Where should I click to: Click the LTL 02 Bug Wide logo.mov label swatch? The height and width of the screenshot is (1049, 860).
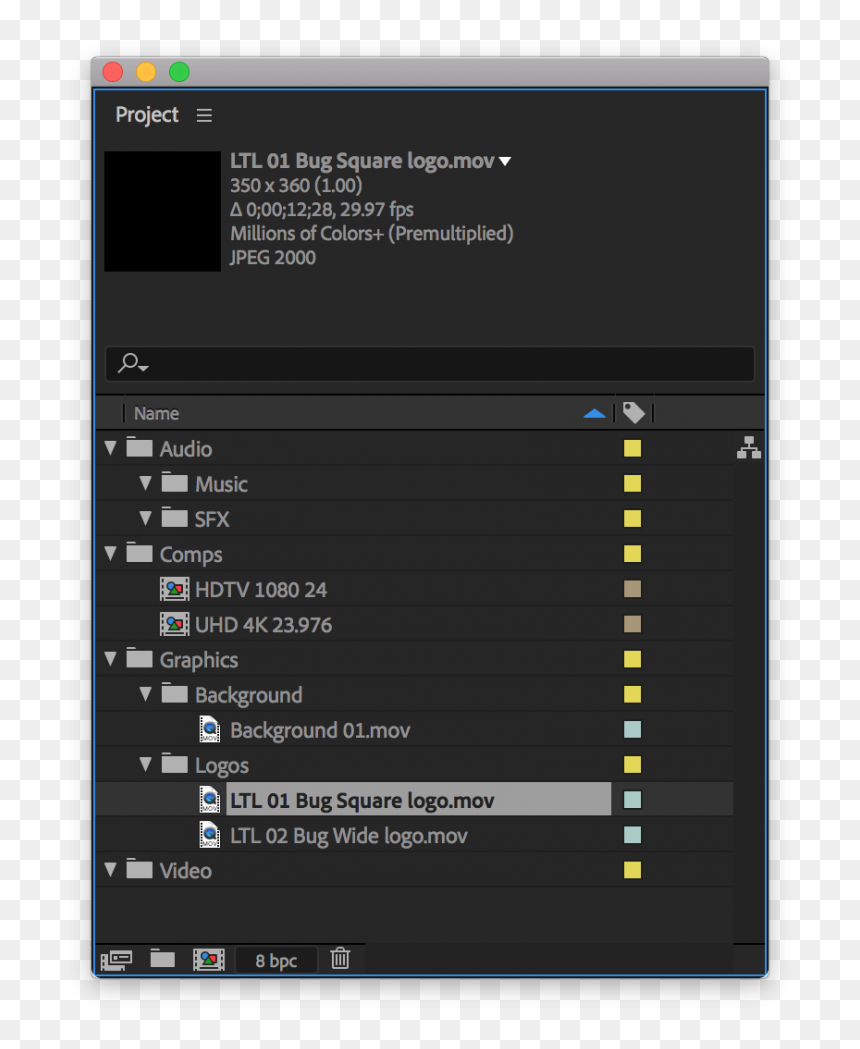tap(632, 835)
